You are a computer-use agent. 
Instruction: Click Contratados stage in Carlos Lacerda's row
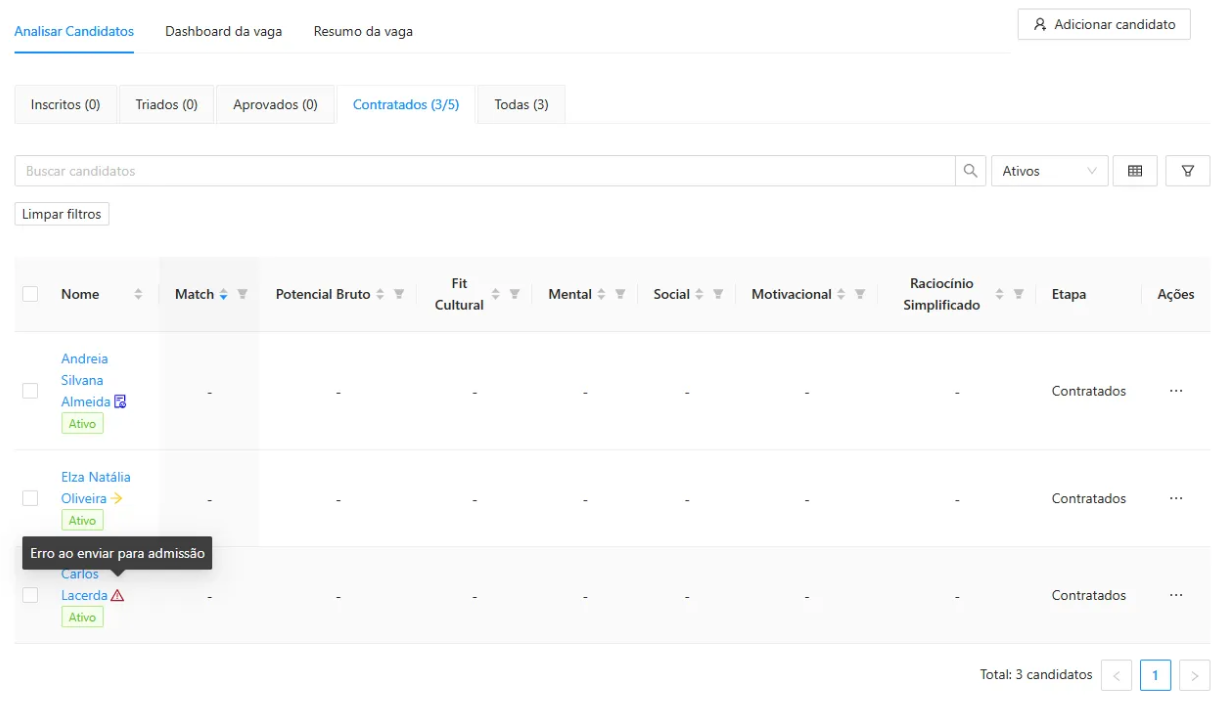click(x=1089, y=595)
